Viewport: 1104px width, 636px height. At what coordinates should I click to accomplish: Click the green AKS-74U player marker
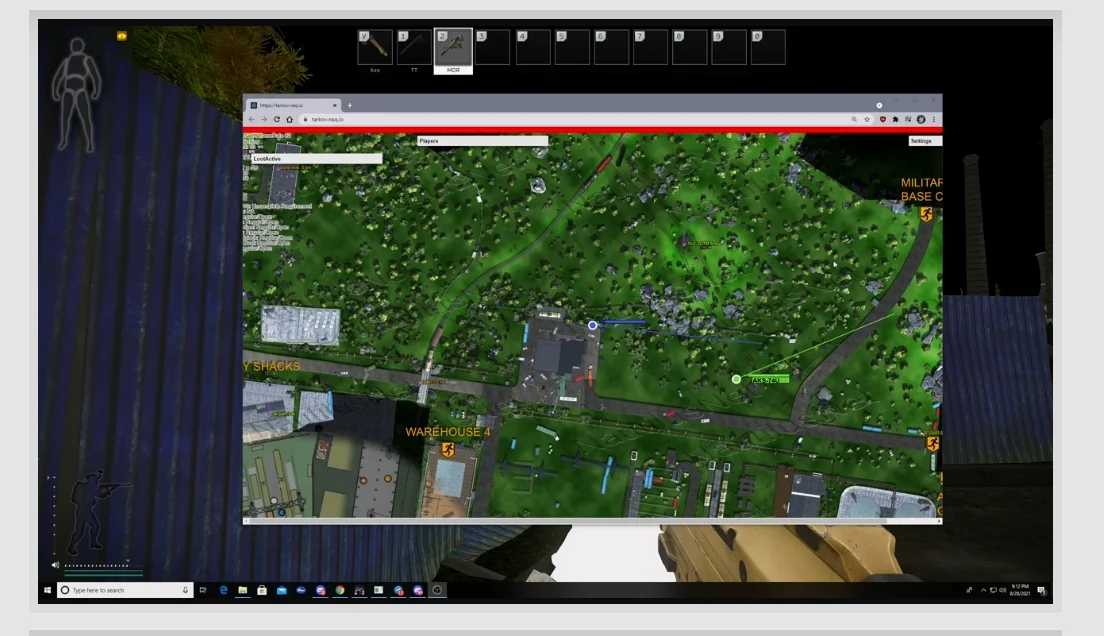[737, 379]
